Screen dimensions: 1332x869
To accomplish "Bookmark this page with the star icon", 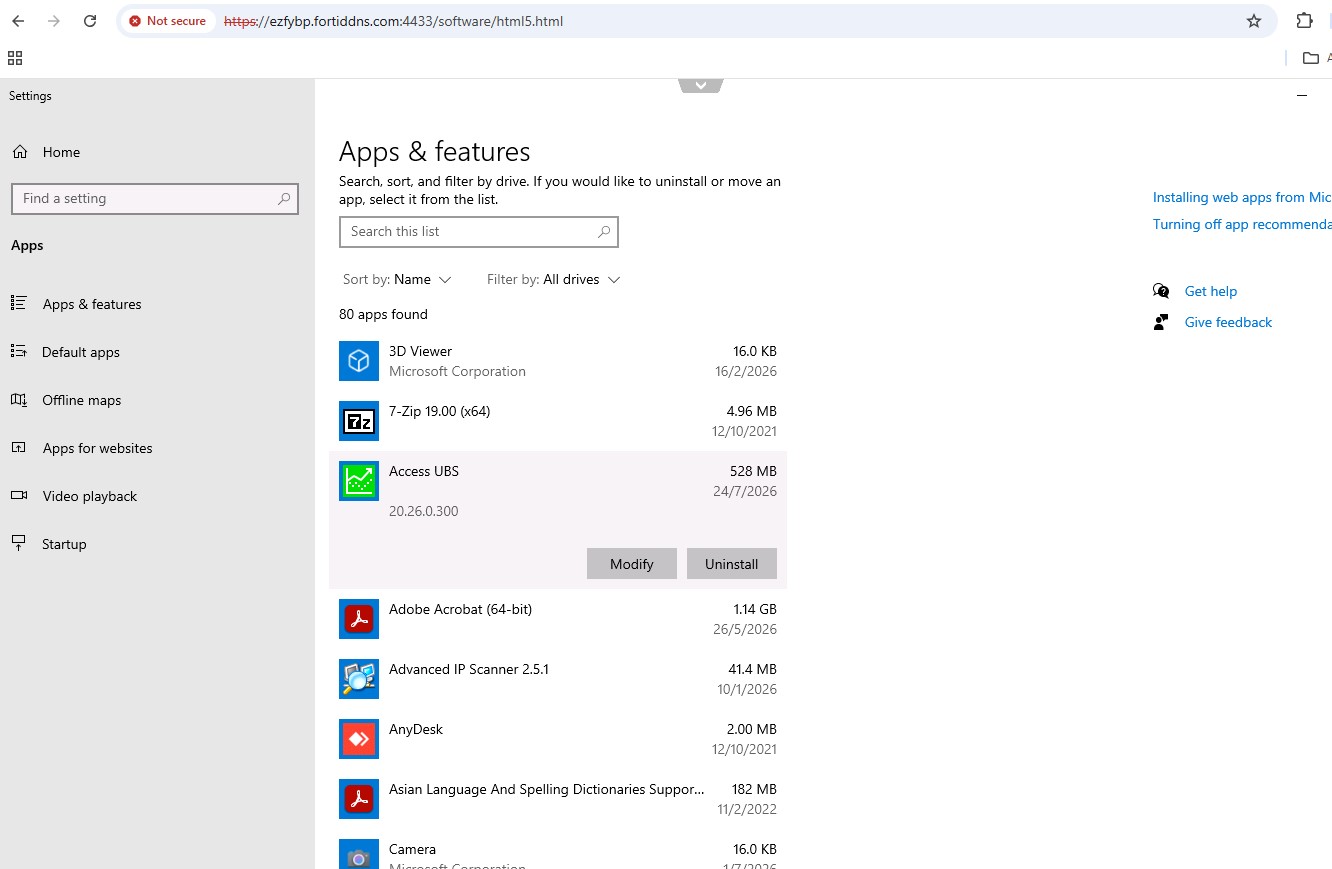I will point(1254,21).
